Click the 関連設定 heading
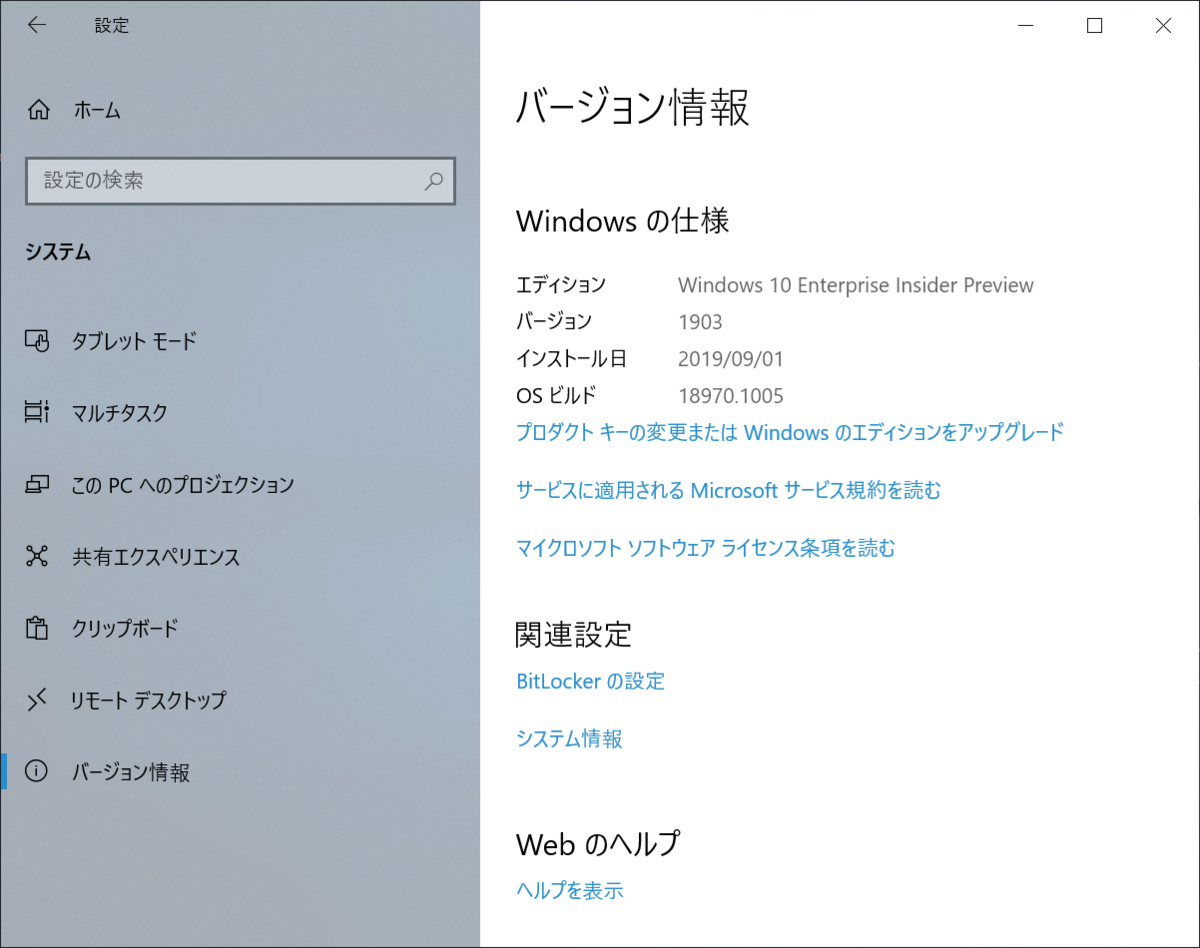Viewport: 1200px width, 948px height. click(573, 634)
